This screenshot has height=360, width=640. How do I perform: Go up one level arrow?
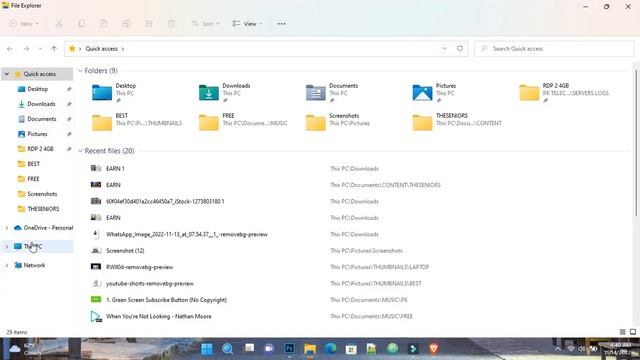tap(54, 49)
